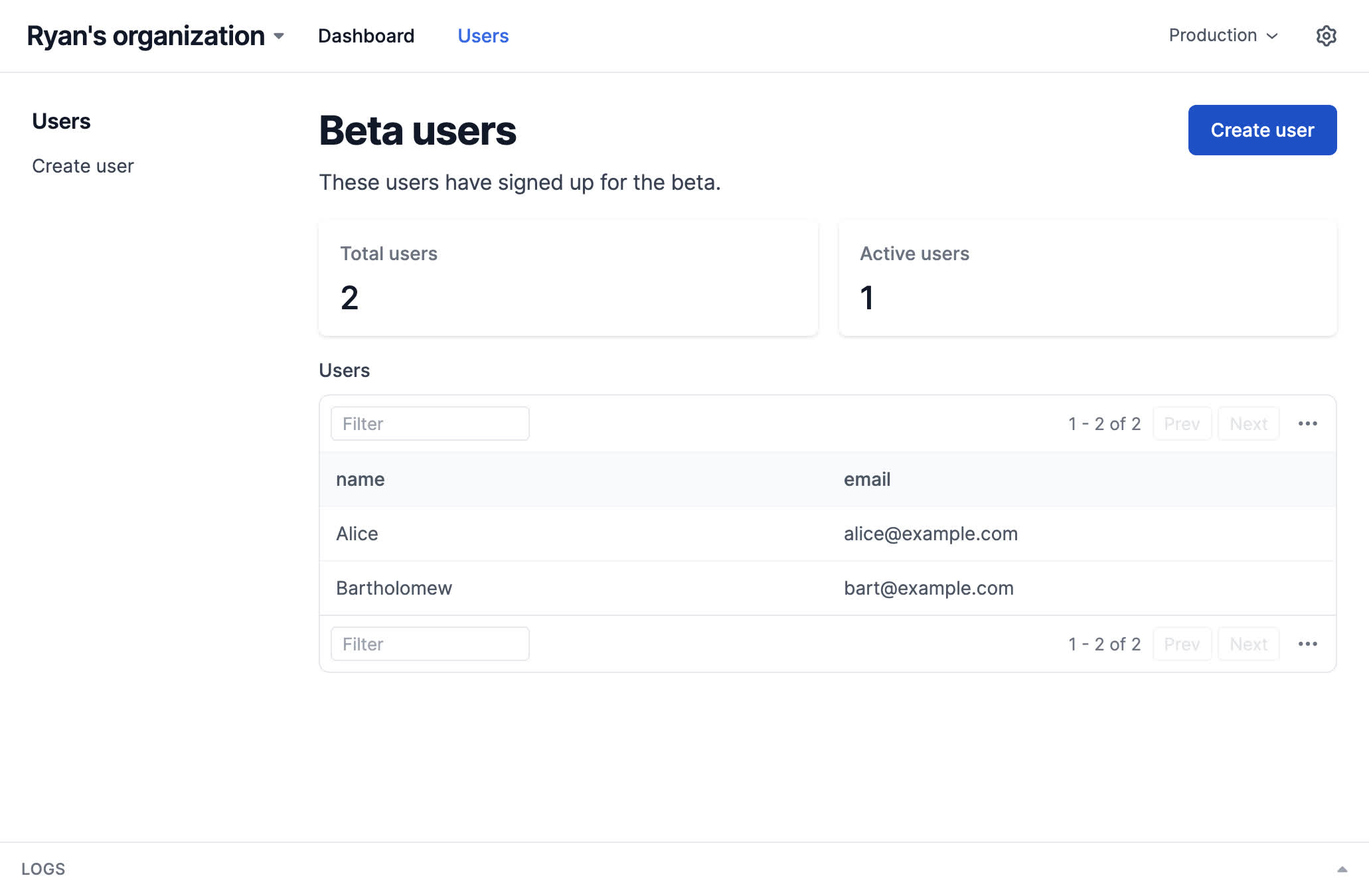Open the Production environment dropdown

[1223, 36]
